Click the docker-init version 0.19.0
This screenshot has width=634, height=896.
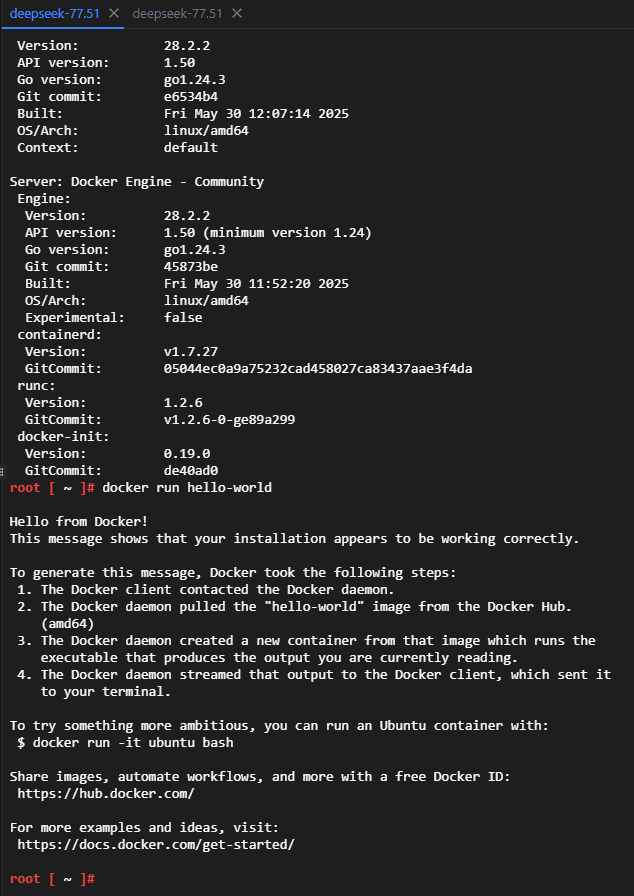click(187, 453)
